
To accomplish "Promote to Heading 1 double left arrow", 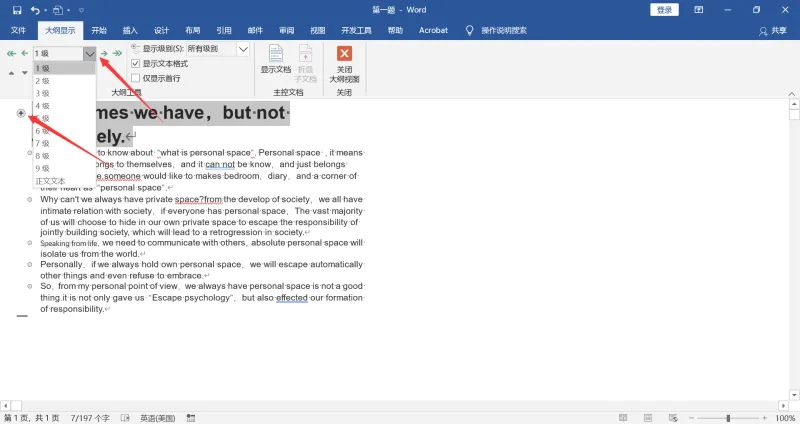I will 11,53.
